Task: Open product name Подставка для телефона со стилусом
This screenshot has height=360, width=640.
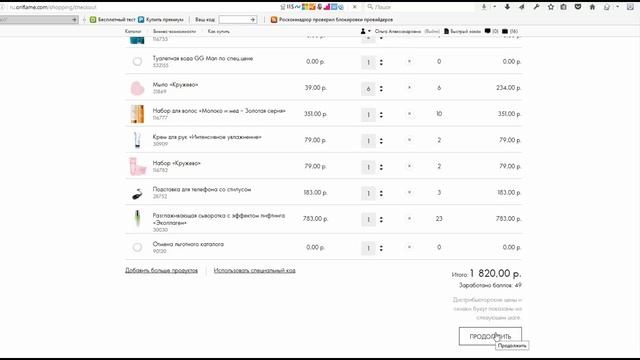Action: [x=202, y=189]
